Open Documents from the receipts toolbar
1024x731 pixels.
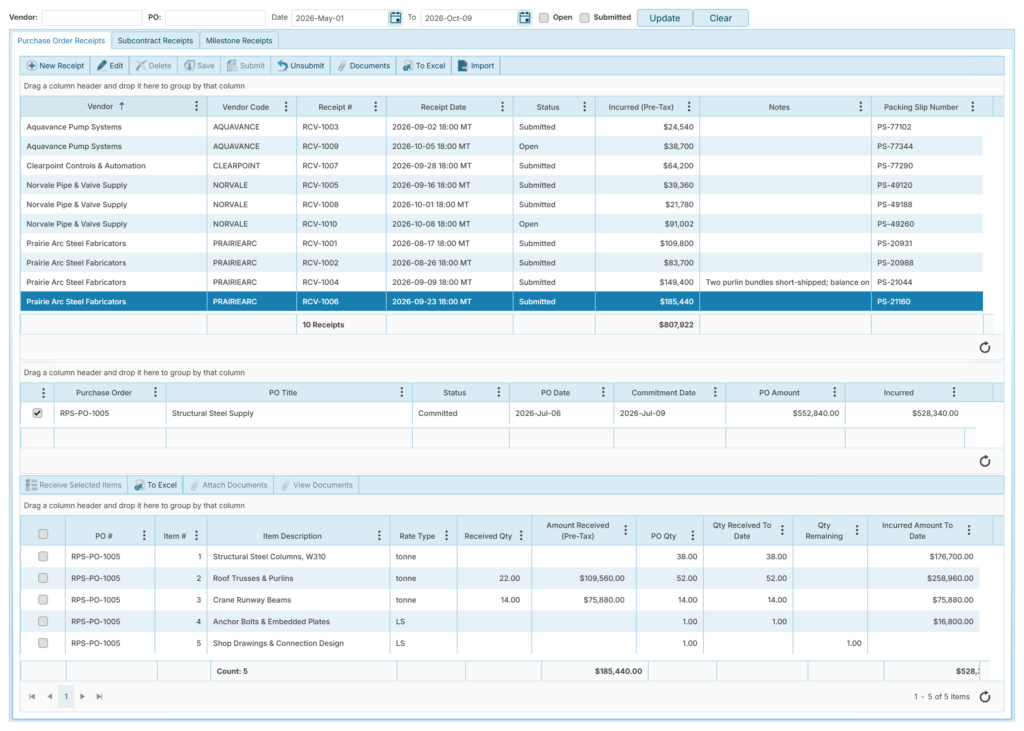click(x=363, y=65)
